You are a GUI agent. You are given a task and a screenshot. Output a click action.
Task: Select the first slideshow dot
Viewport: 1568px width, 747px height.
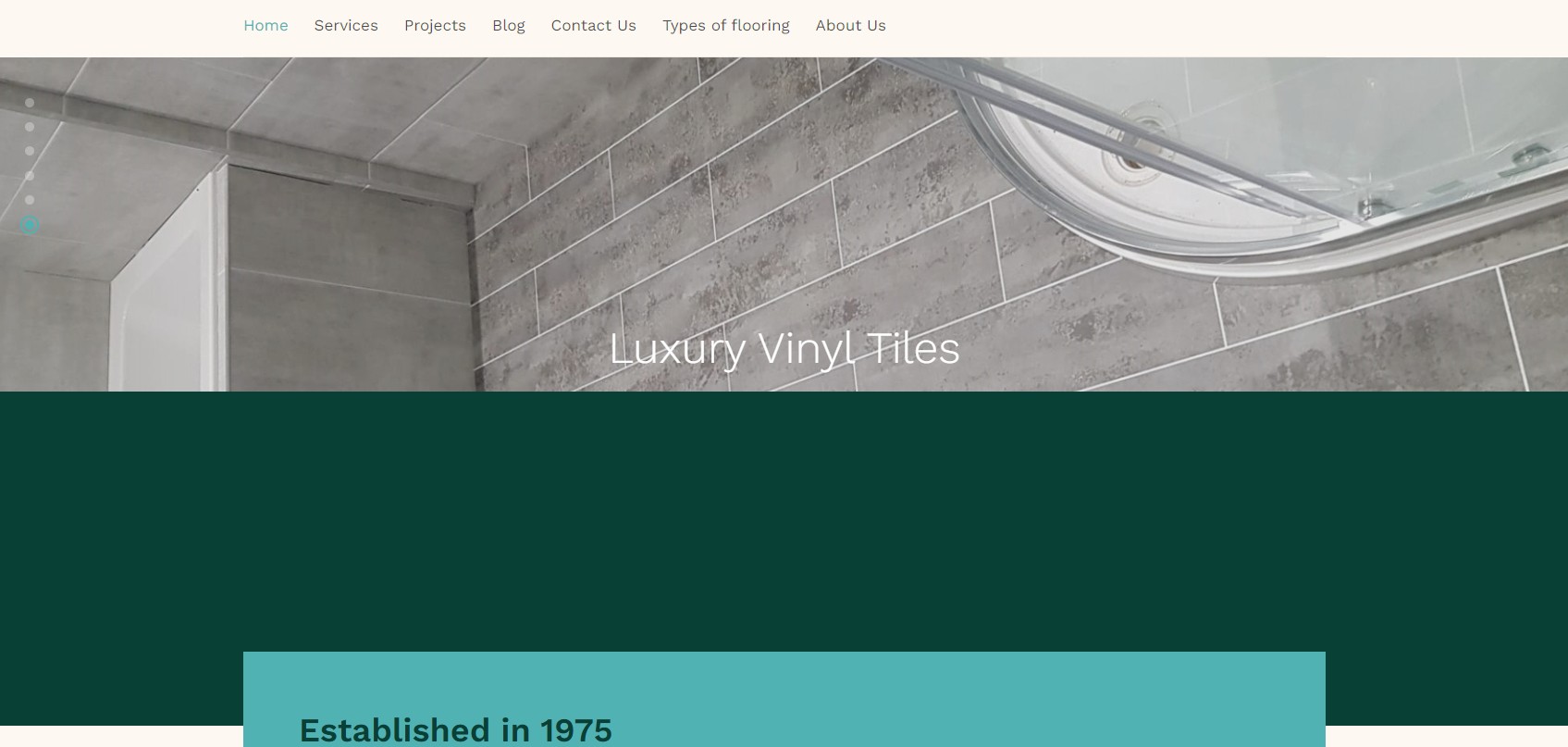point(30,103)
